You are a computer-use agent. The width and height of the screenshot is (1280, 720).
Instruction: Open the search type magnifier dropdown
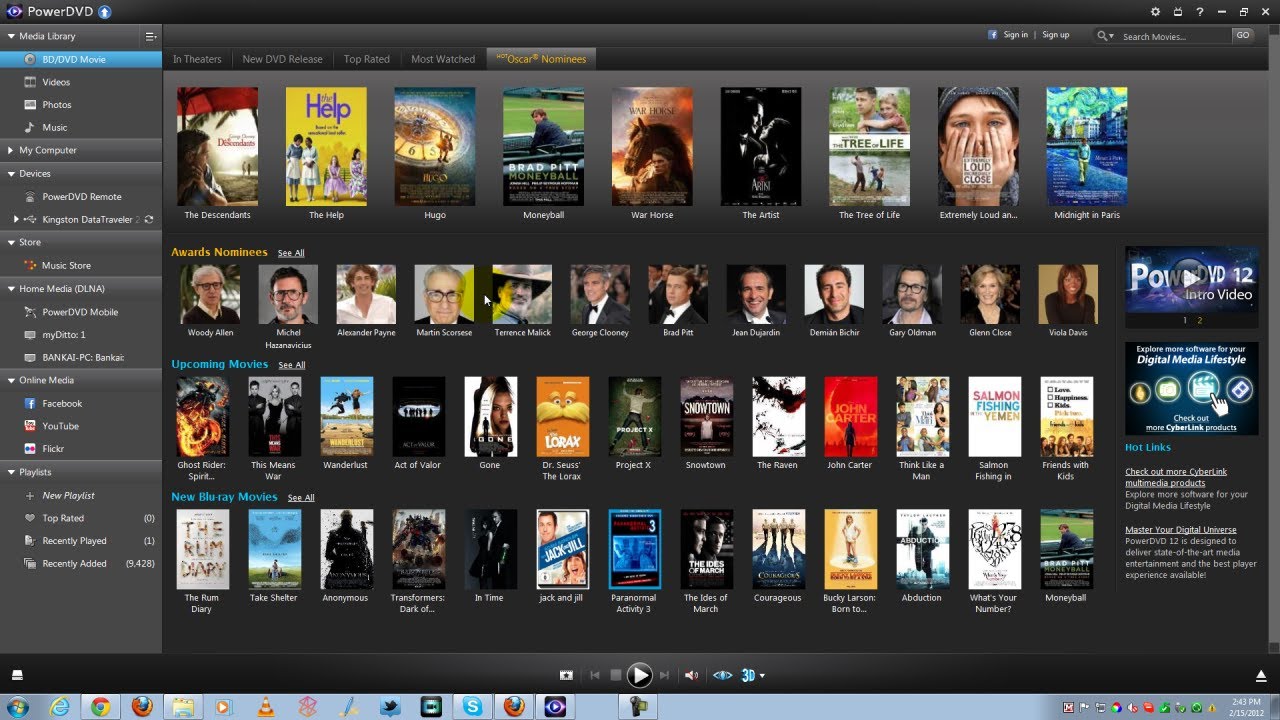coord(1105,36)
